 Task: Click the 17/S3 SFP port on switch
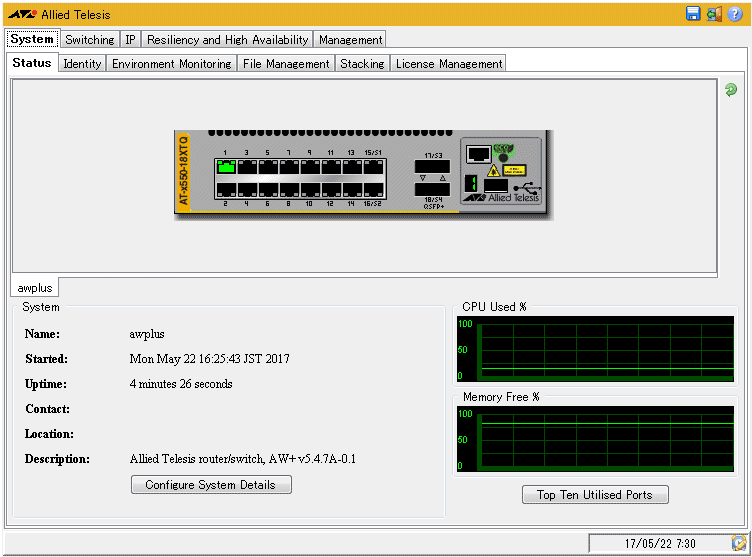click(432, 167)
